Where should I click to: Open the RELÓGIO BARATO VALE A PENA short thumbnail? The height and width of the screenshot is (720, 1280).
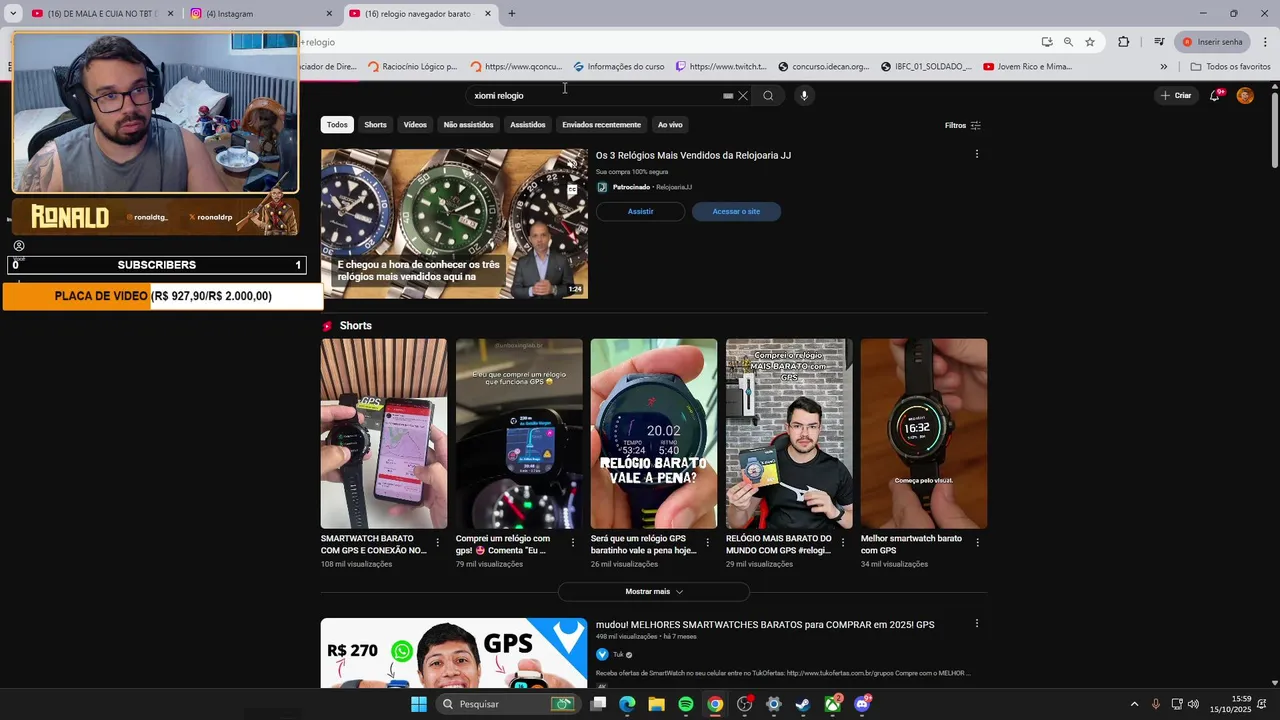coord(654,433)
